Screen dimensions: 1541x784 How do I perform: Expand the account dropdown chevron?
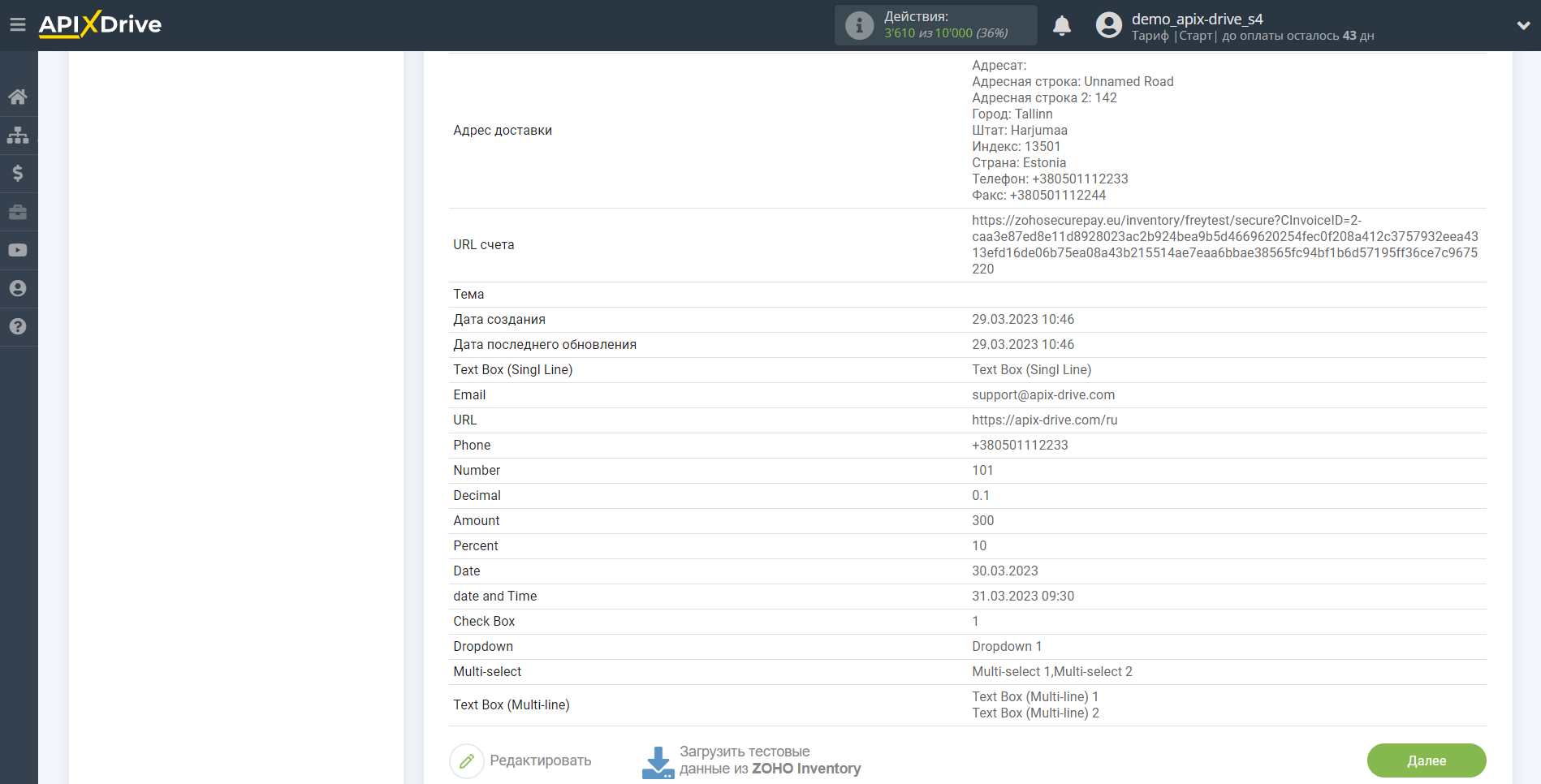coord(1523,25)
